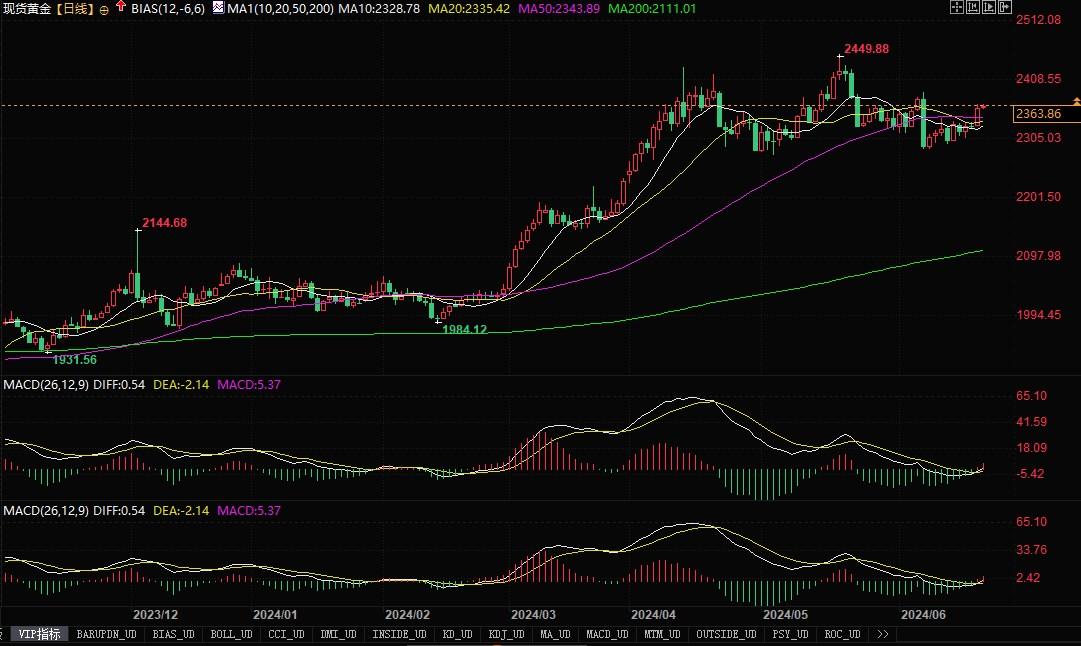Click the jump-to-start range icon
Screen dimensions: 1081x646
[x=973, y=7]
